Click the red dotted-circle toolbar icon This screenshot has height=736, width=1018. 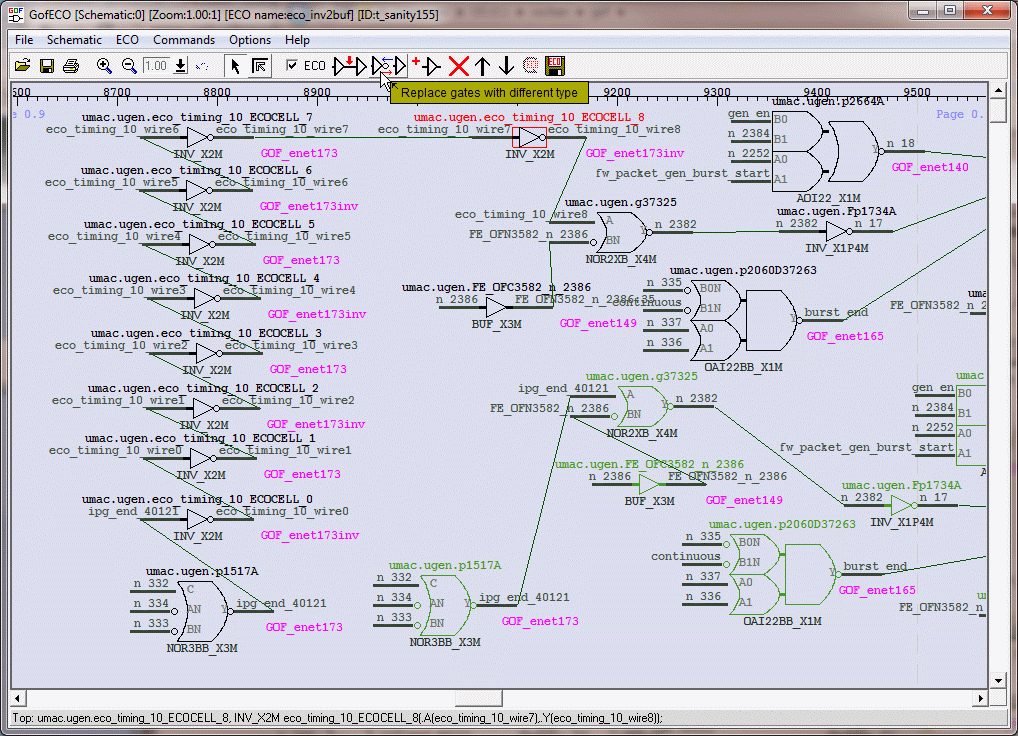[x=530, y=66]
